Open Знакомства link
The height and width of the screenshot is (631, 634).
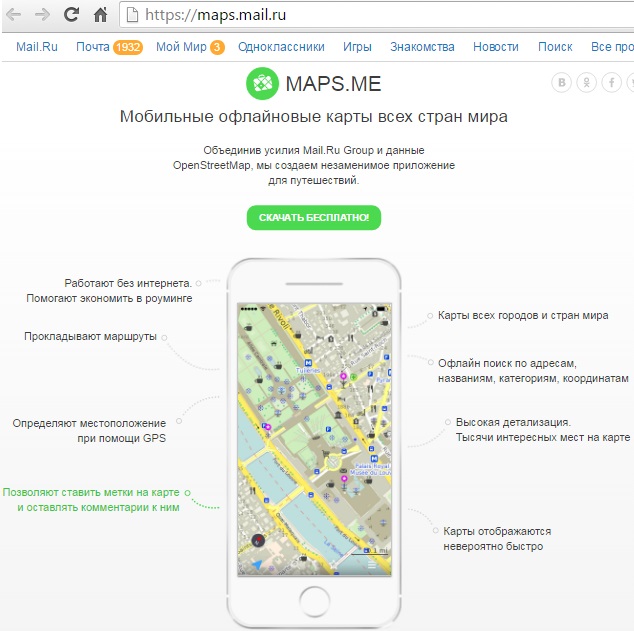(x=422, y=47)
